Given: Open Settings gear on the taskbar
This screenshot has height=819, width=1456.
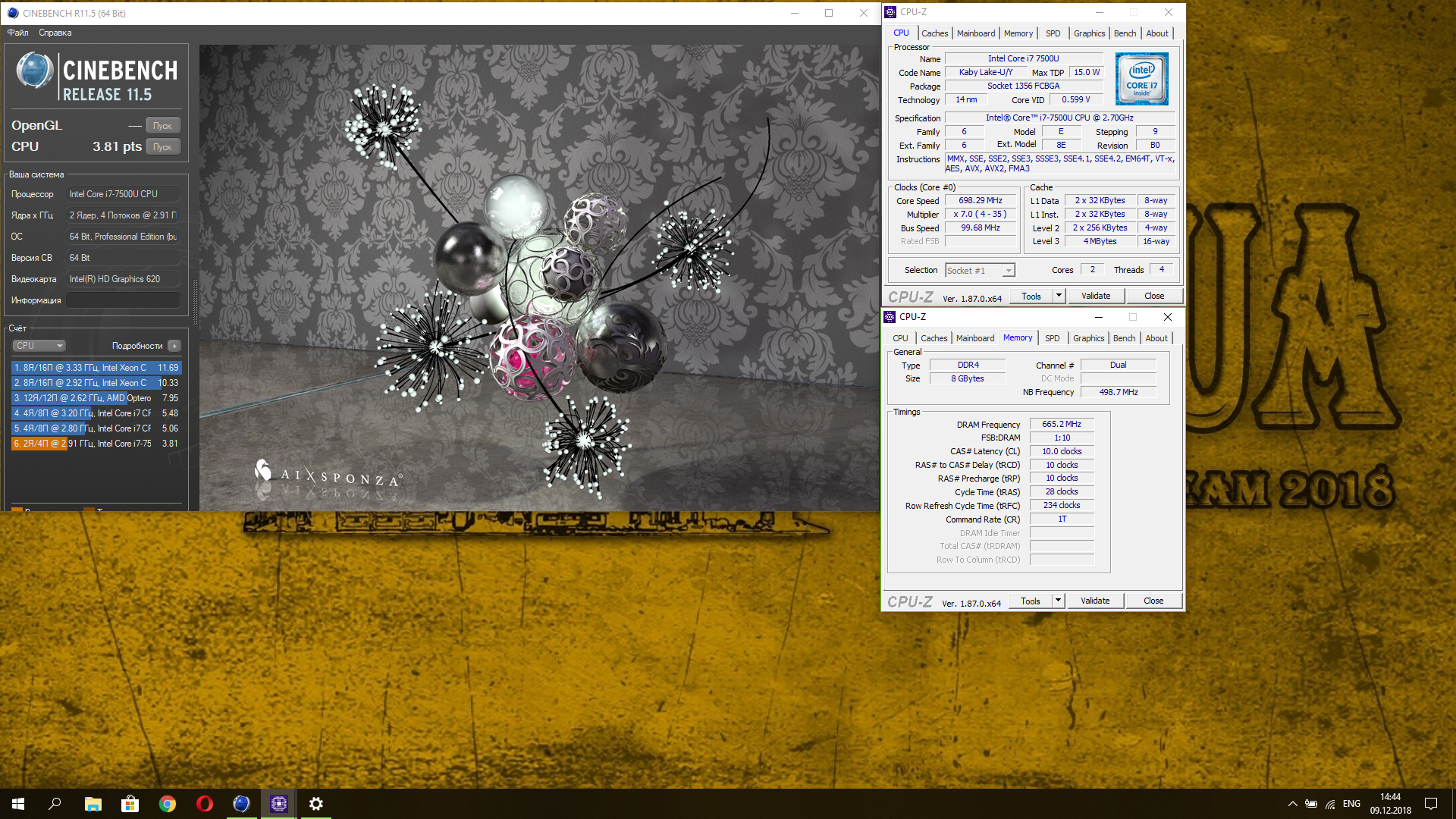Looking at the screenshot, I should (x=316, y=804).
